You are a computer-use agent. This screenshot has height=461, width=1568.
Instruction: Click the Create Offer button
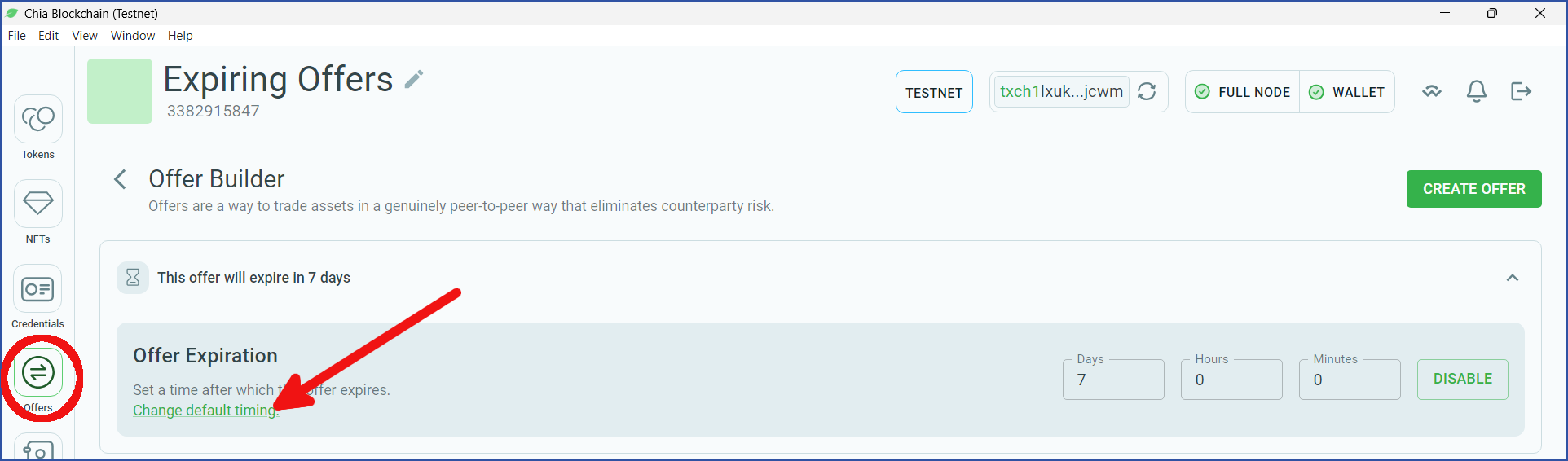[x=1473, y=189]
